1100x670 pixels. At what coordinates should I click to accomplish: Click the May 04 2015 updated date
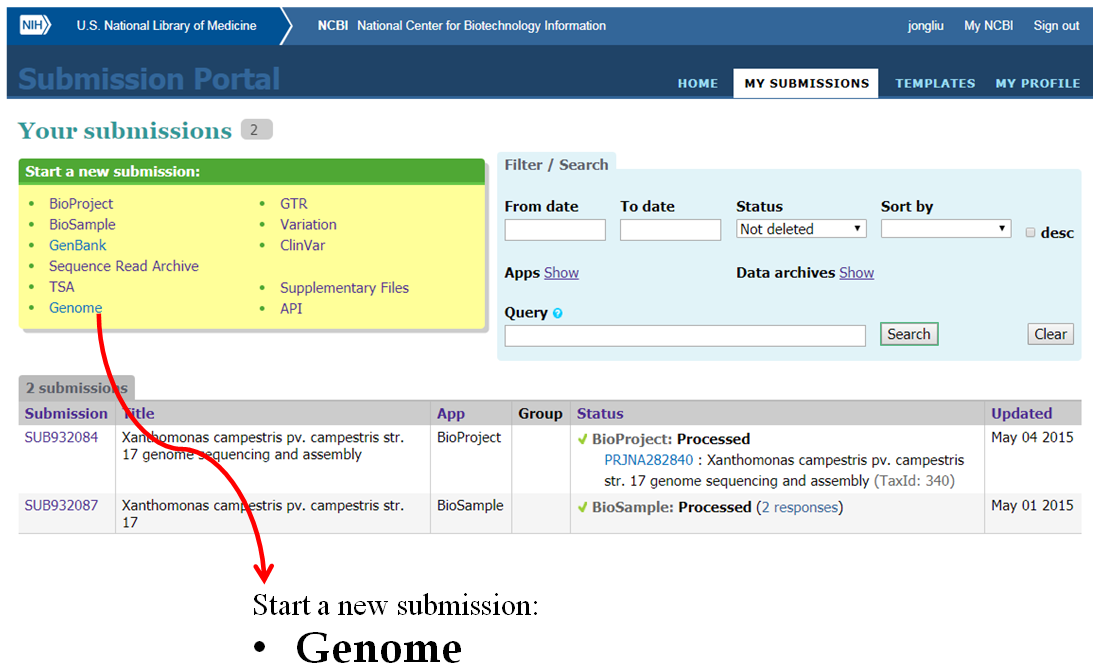tap(1032, 438)
